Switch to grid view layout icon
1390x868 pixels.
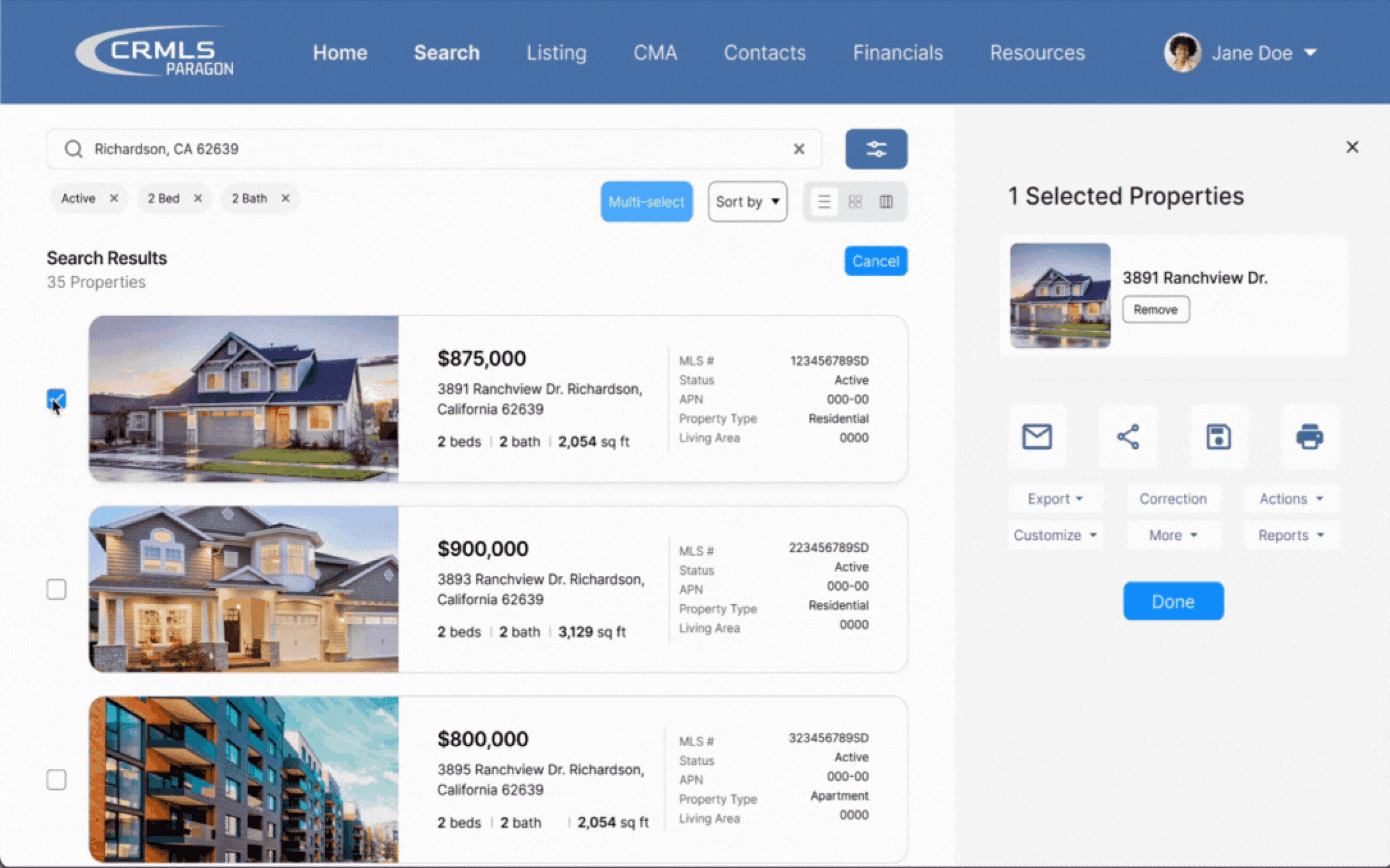pos(855,202)
